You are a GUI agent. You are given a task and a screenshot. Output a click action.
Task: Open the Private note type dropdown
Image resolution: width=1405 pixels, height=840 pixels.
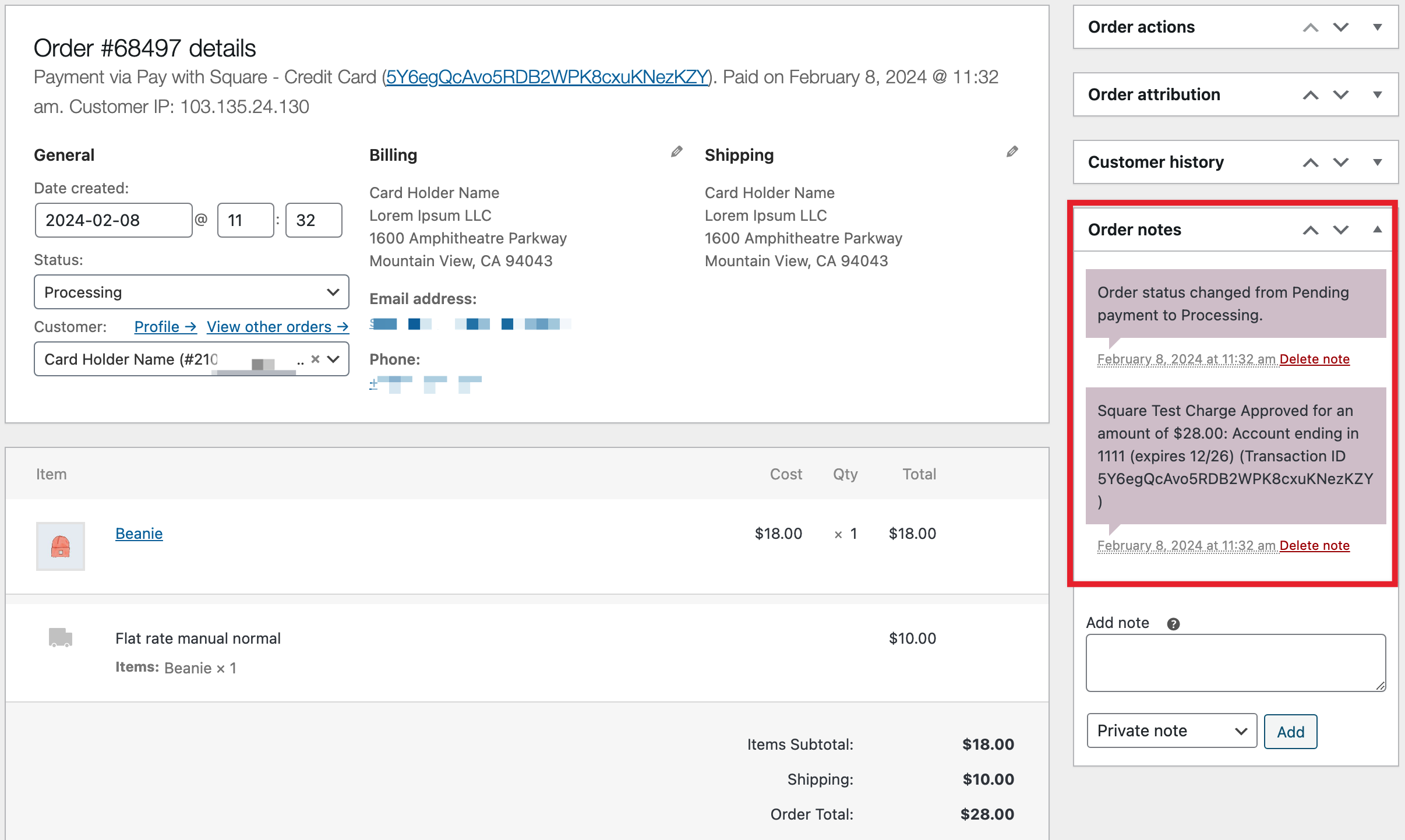1171,731
